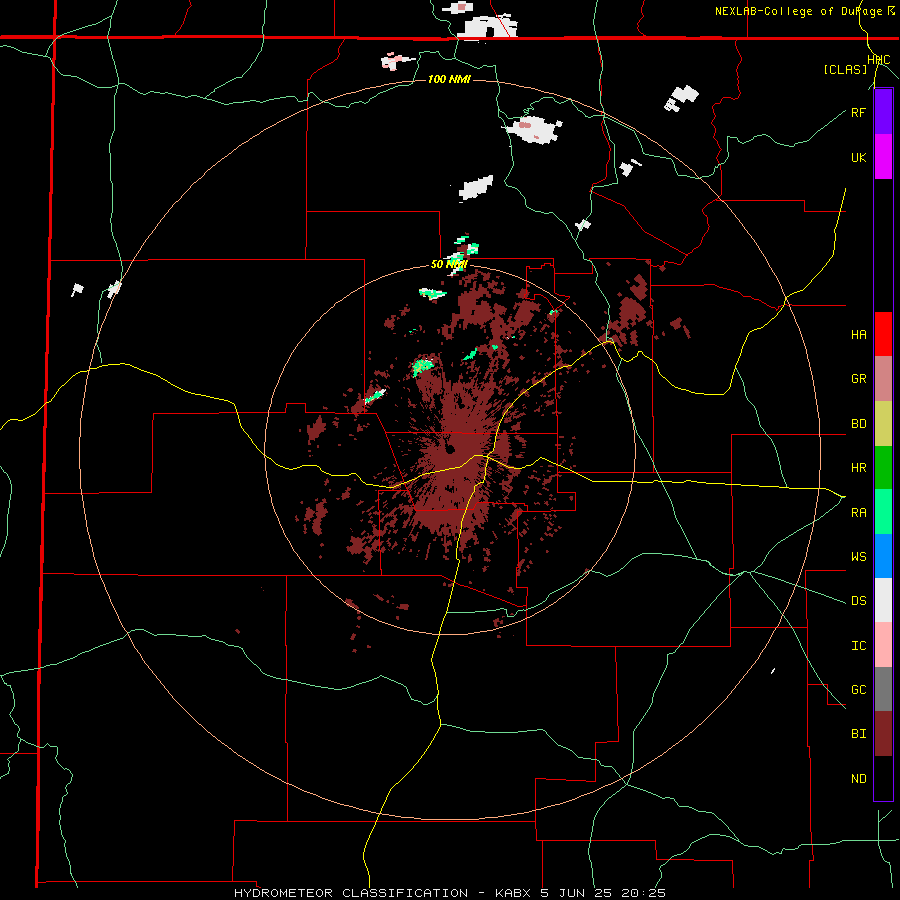
Task: Click the RF legend label
Action: click(858, 112)
